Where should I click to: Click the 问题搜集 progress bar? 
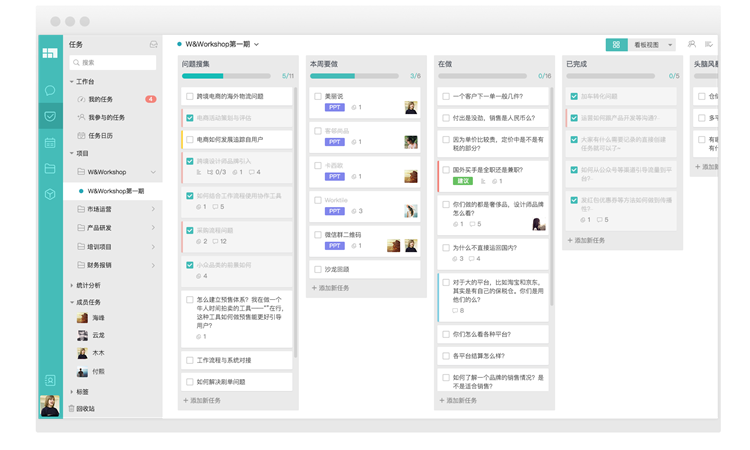tap(226, 76)
